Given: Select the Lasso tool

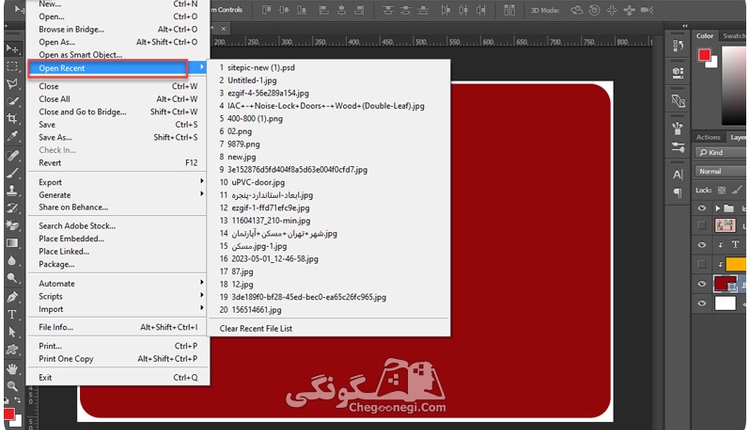Looking at the screenshot, I should (12, 84).
